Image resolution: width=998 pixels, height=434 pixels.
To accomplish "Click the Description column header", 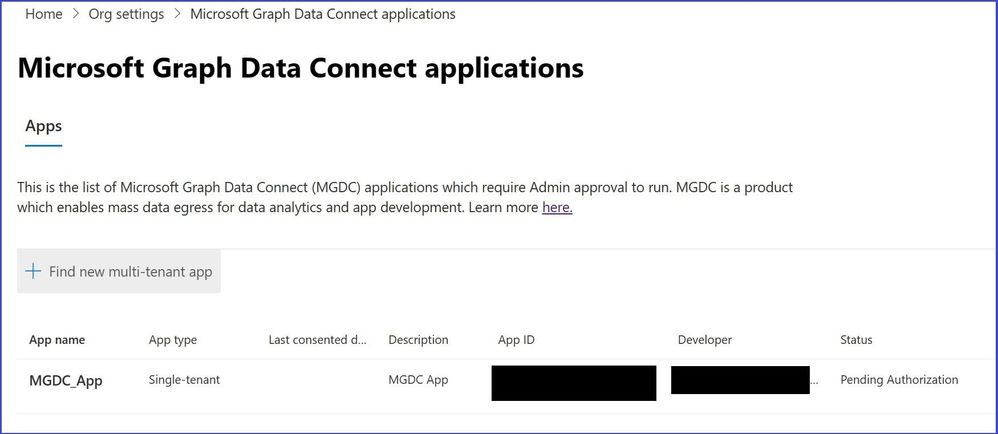I will 418,340.
